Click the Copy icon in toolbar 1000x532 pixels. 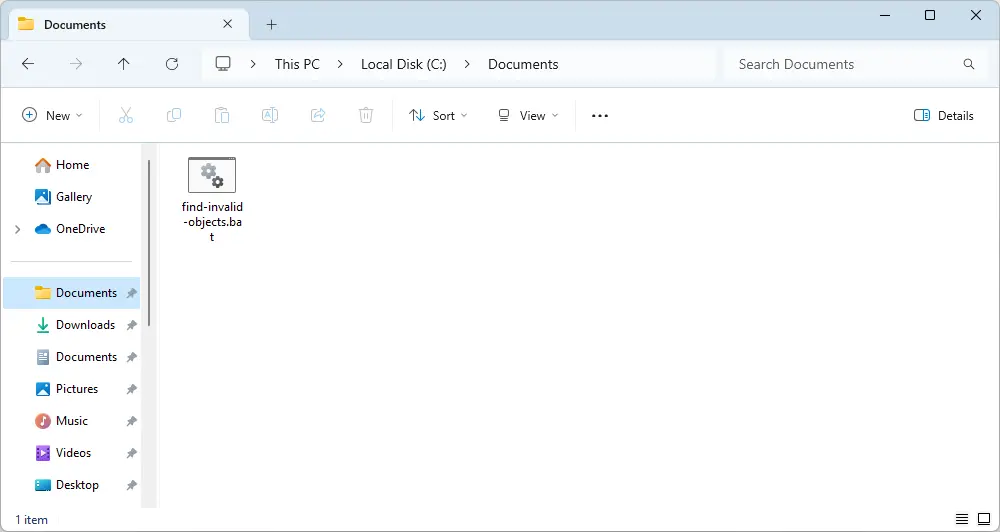(173, 115)
